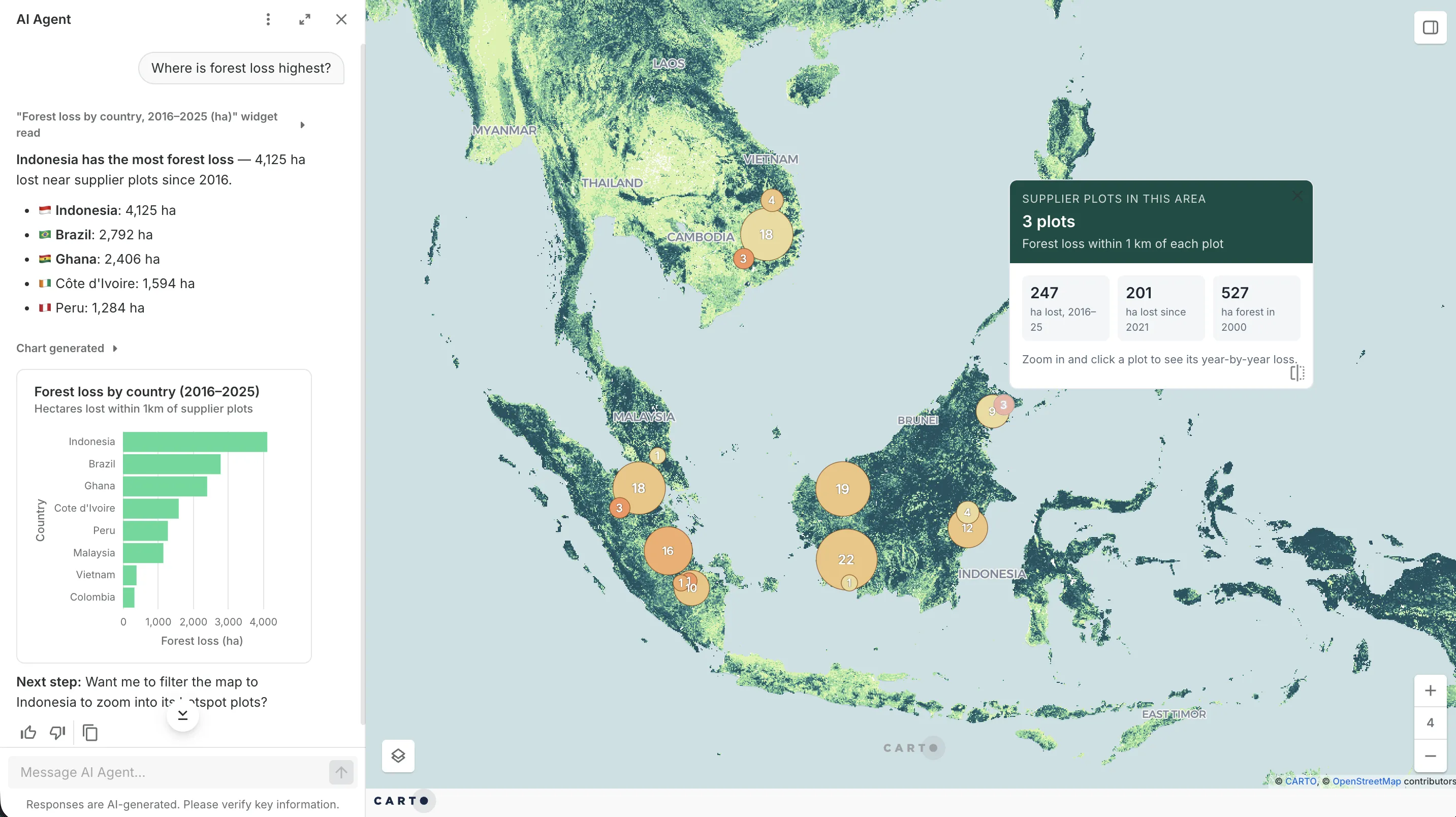Select the 9-plot cluster near Brunei
Viewport: 1456px width, 817px height.
(990, 412)
